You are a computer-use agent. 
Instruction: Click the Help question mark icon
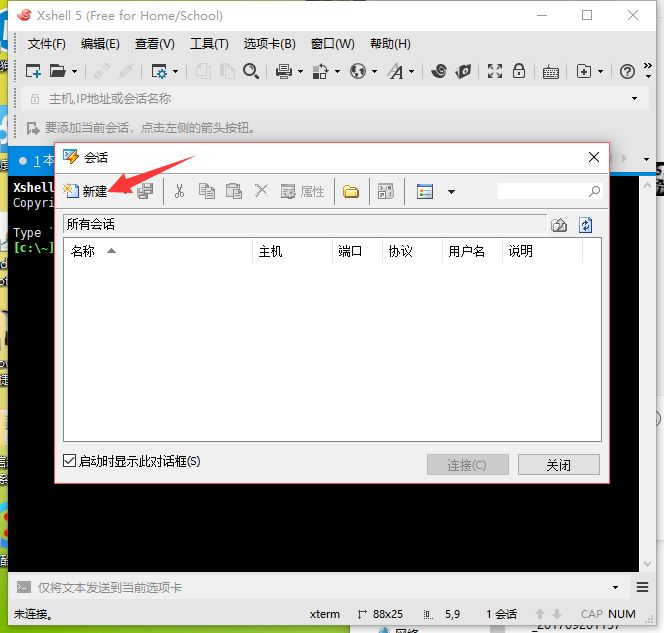tap(627, 72)
